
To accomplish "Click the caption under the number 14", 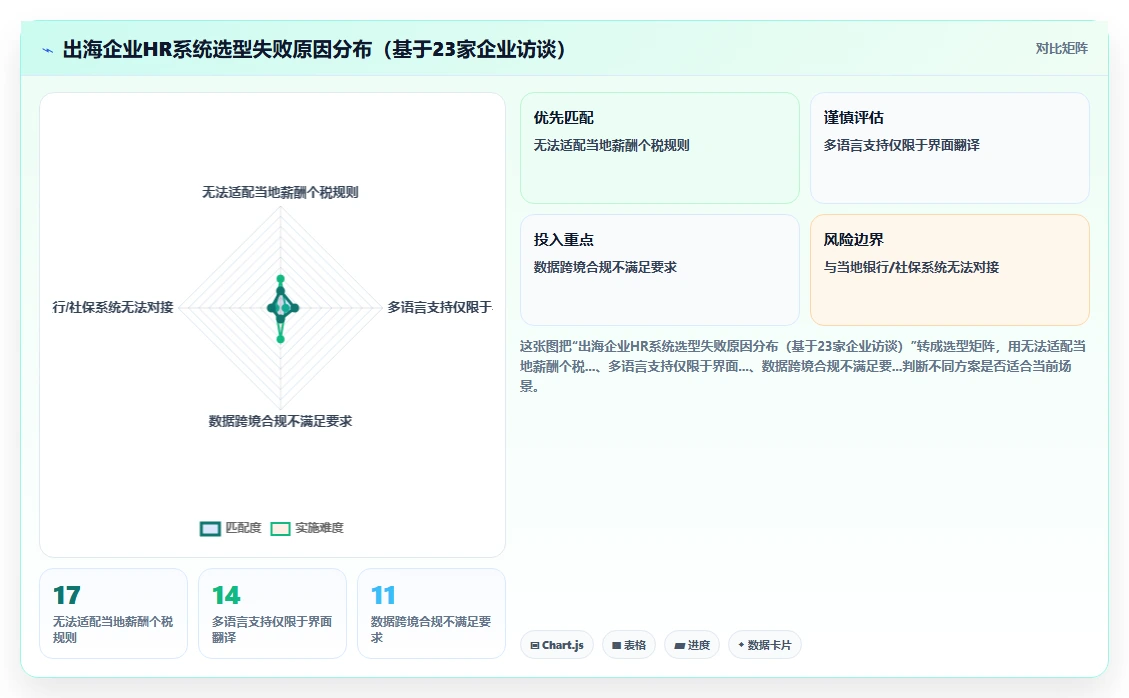I will pos(272,630).
